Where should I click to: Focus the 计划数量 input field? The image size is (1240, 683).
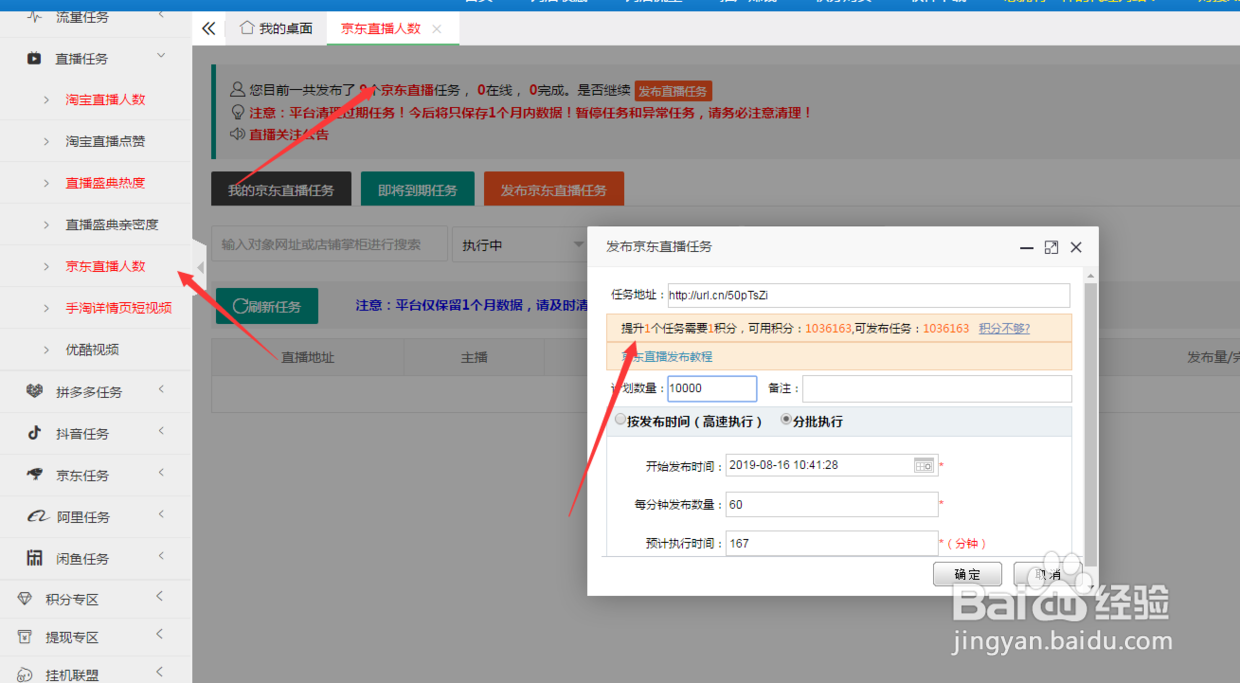click(712, 388)
